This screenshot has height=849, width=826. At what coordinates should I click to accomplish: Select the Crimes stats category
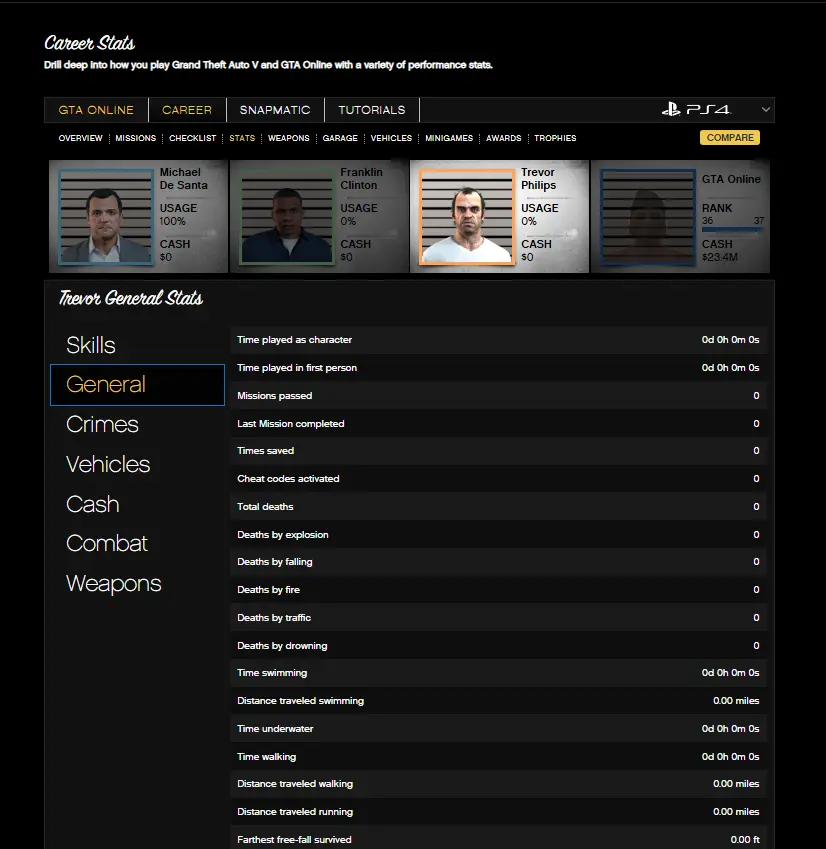pos(102,424)
